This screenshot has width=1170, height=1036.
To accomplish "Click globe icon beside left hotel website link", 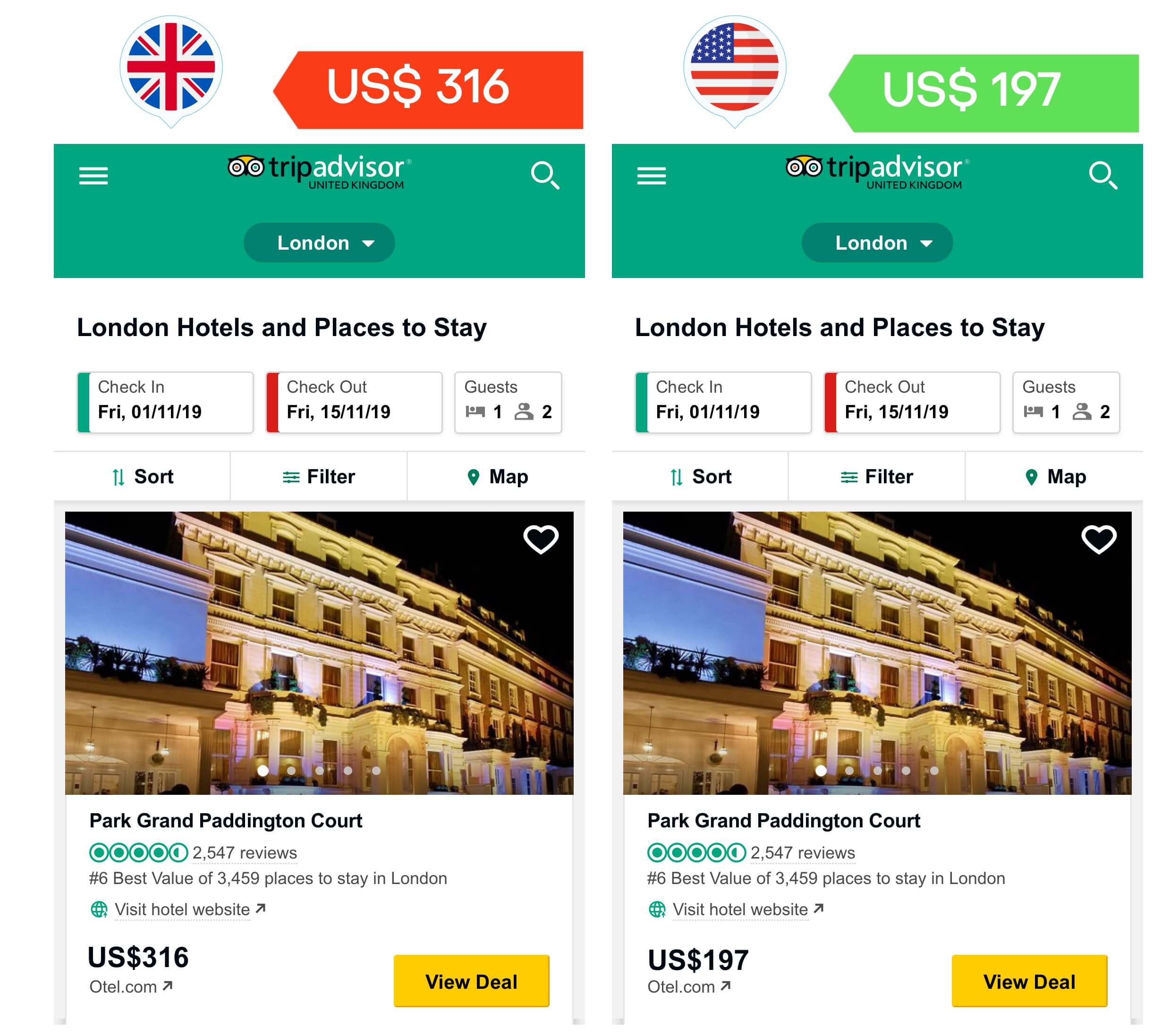I will [99, 909].
